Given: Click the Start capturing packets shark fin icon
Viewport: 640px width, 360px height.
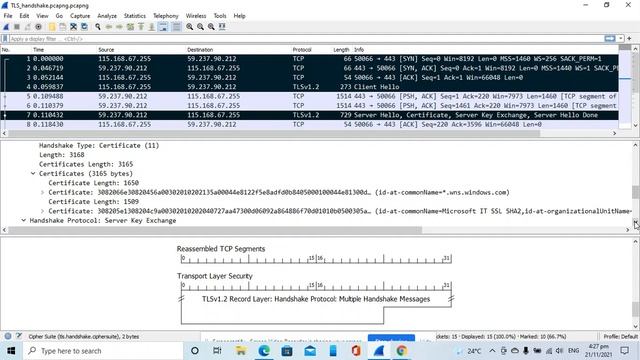Looking at the screenshot, I should (6, 27).
